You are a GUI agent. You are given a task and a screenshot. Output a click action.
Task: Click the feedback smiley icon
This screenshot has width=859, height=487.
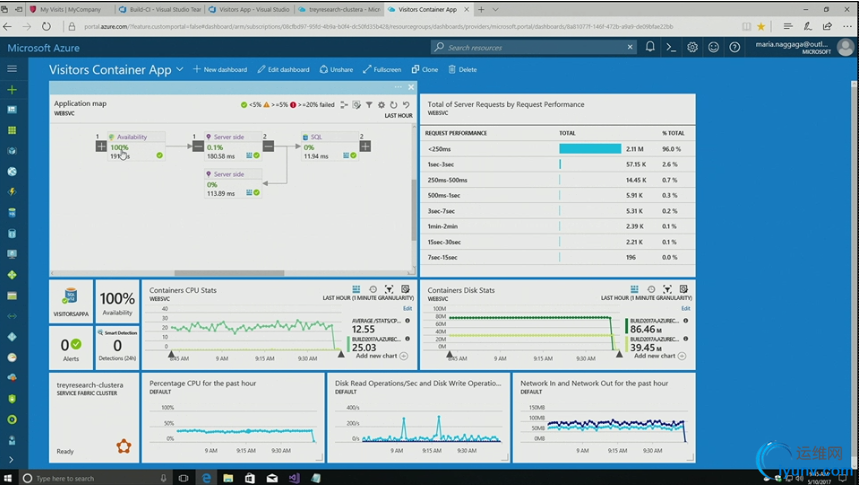(713, 48)
